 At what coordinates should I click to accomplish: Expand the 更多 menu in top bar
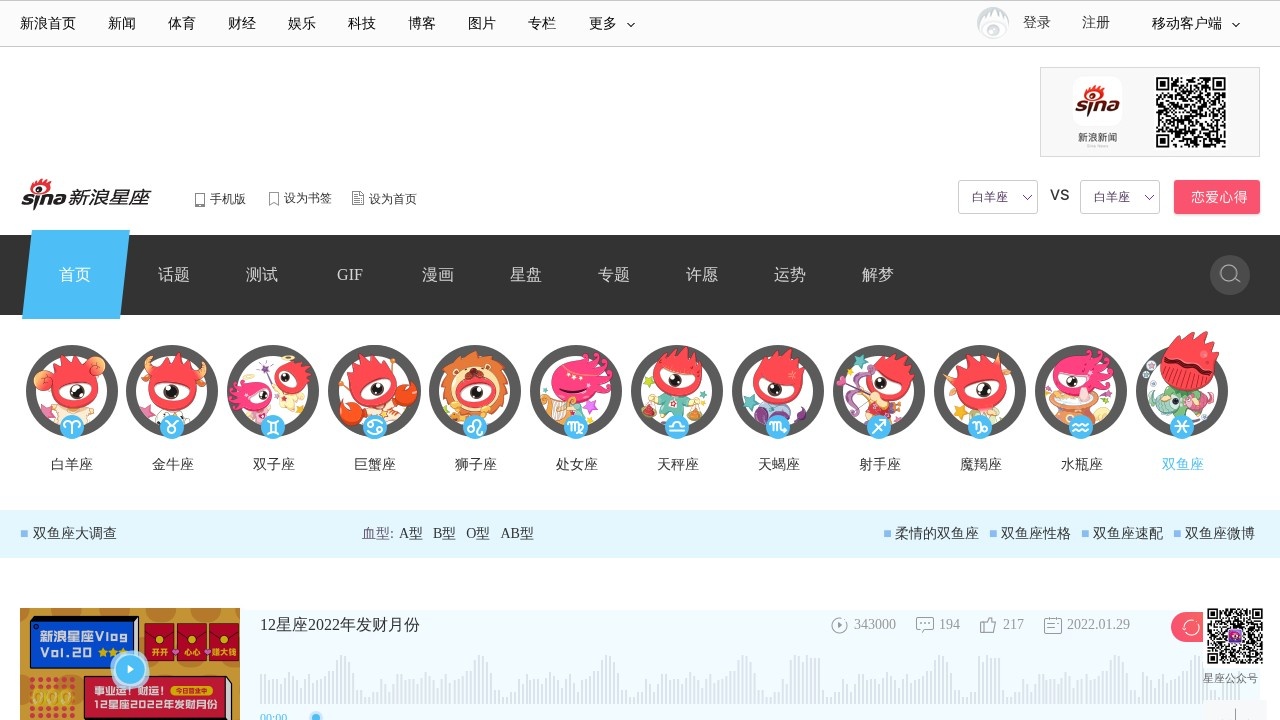point(611,23)
